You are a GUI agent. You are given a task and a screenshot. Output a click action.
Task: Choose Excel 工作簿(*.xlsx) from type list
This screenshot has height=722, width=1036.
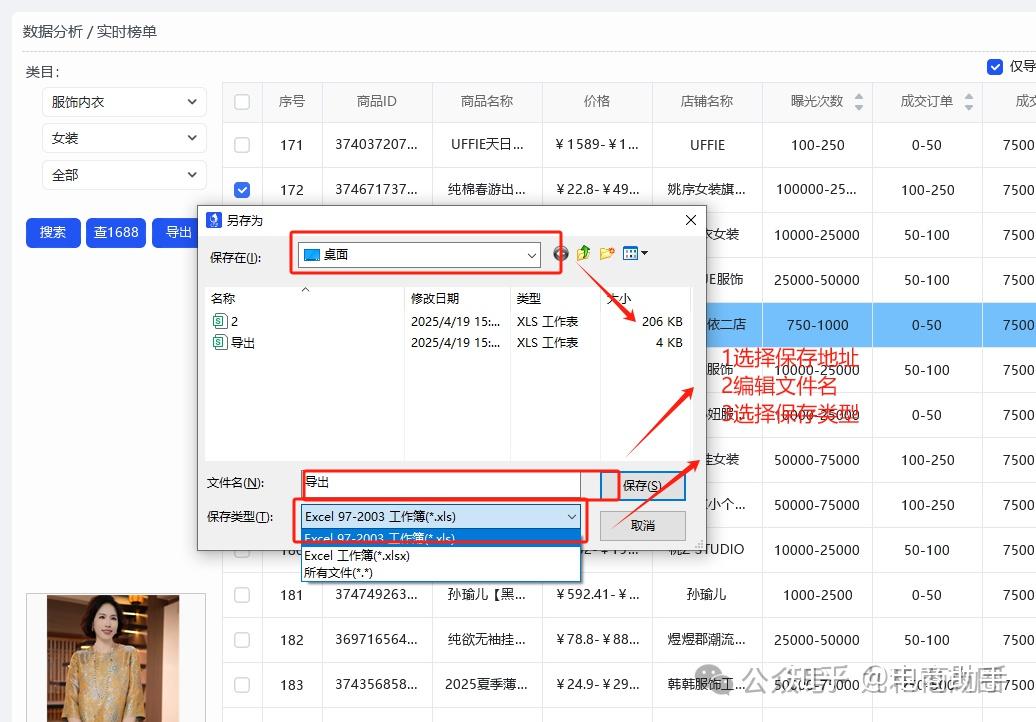click(x=357, y=556)
